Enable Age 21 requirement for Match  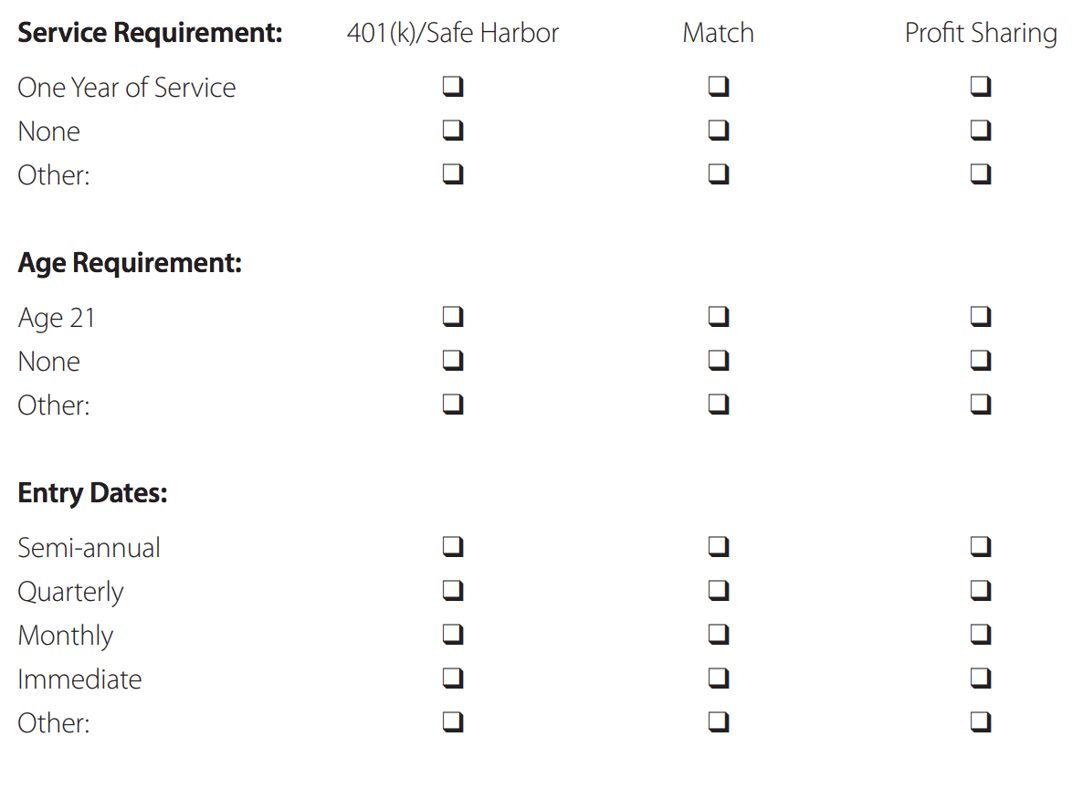(718, 317)
